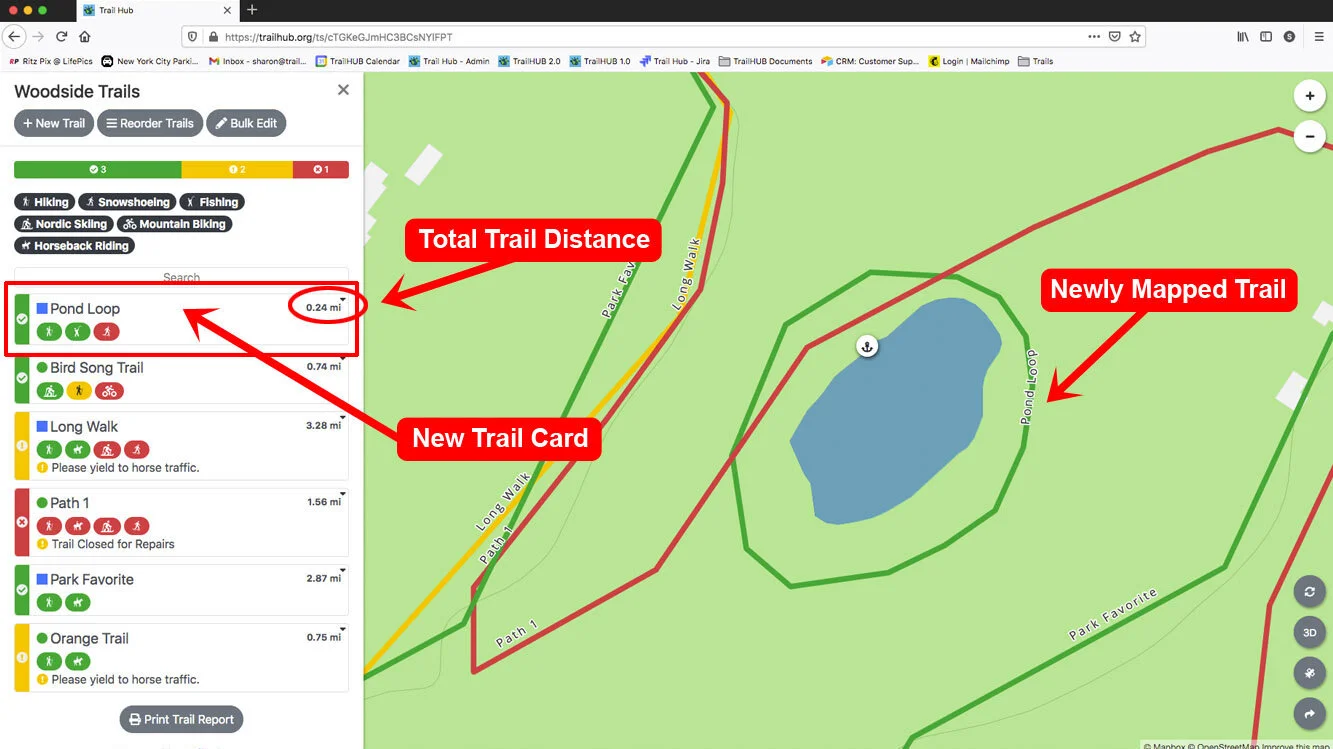Click the Print Trail Report button
This screenshot has height=749, width=1333.
(x=181, y=719)
